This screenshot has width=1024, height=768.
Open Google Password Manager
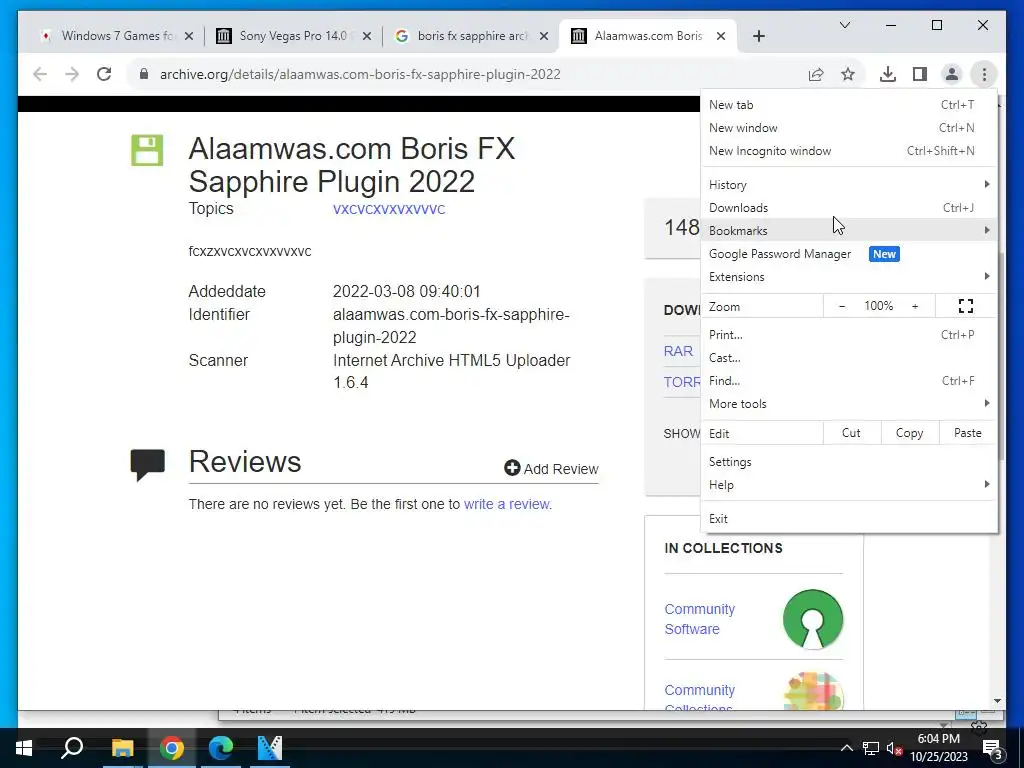pos(849,253)
